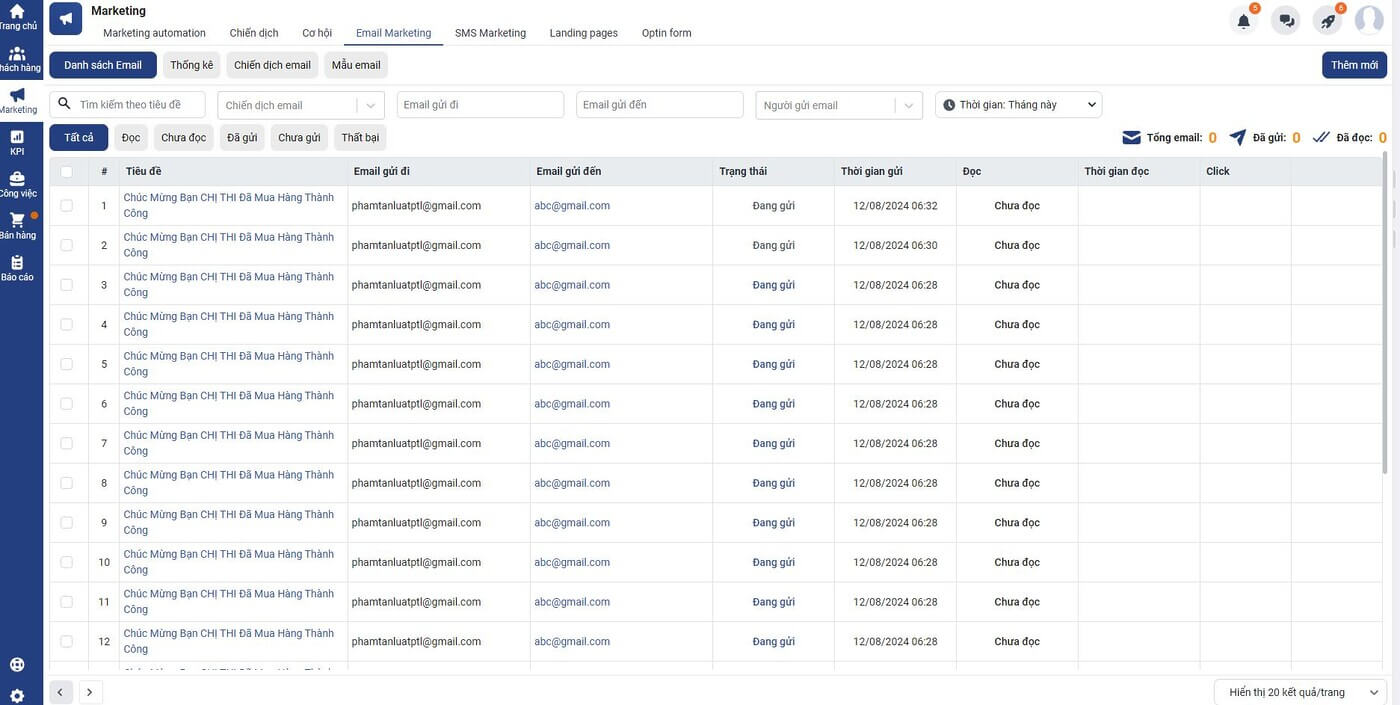Screen dimensions: 1400x705
Task: Open the chat messages icon
Action: (1286, 21)
